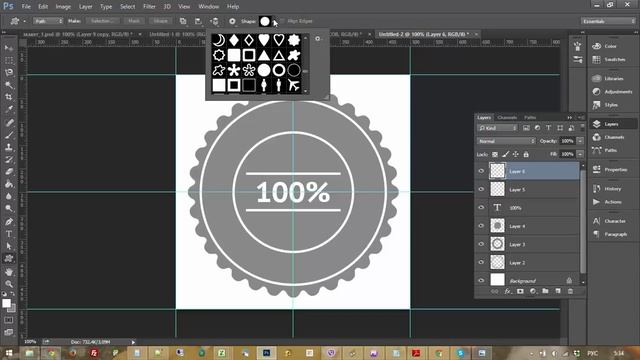Image resolution: width=640 pixels, height=360 pixels.
Task: Select the Eyedropper tool
Action: click(x=9, y=109)
